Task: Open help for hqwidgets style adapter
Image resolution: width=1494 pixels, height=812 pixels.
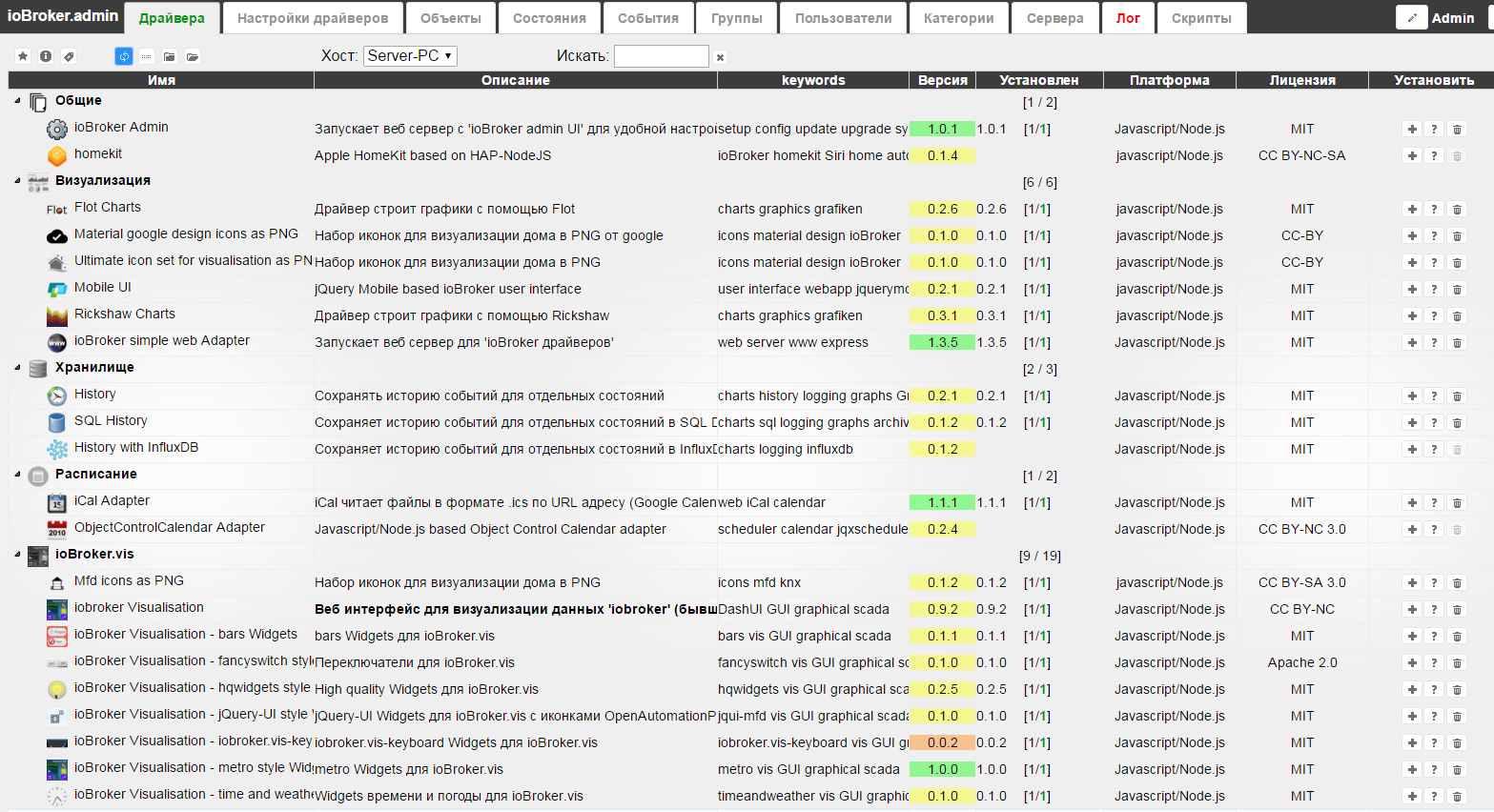Action: point(1434,689)
